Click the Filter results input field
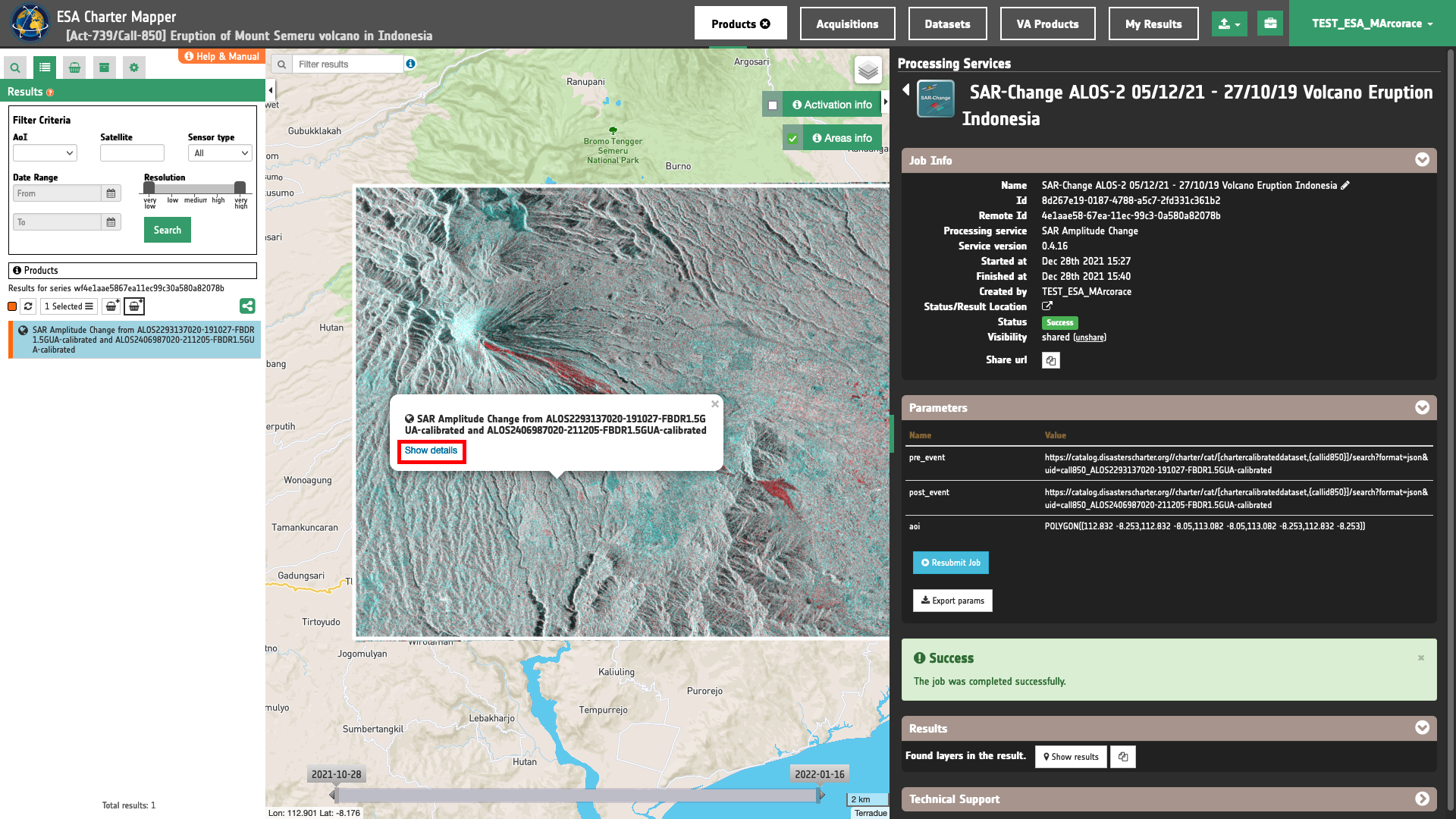 [x=348, y=64]
